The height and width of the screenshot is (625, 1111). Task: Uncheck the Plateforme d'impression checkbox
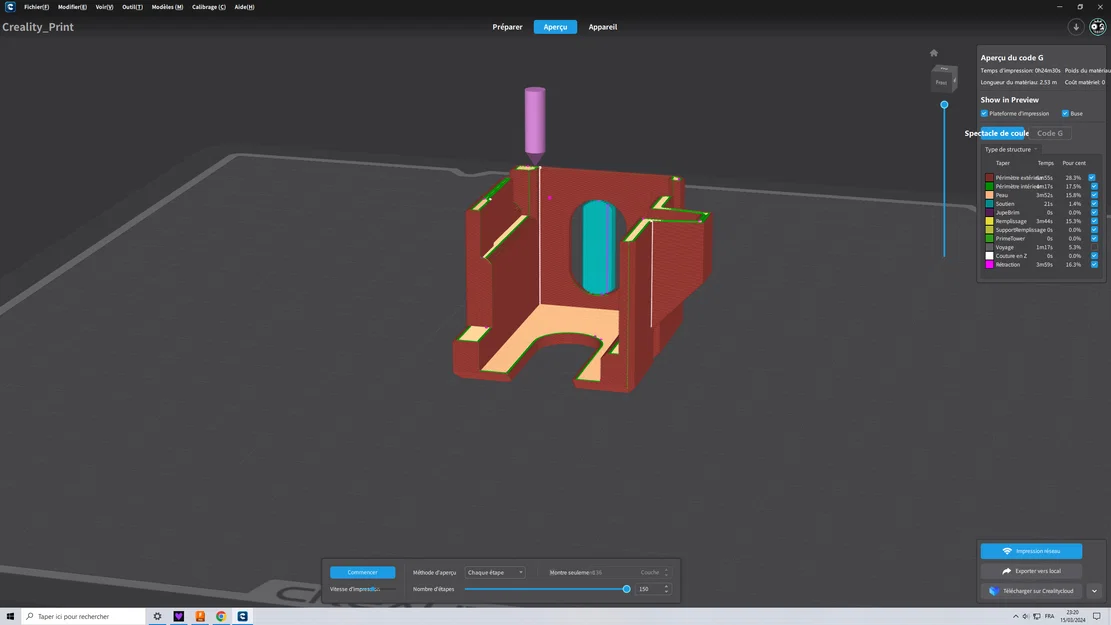pos(984,113)
